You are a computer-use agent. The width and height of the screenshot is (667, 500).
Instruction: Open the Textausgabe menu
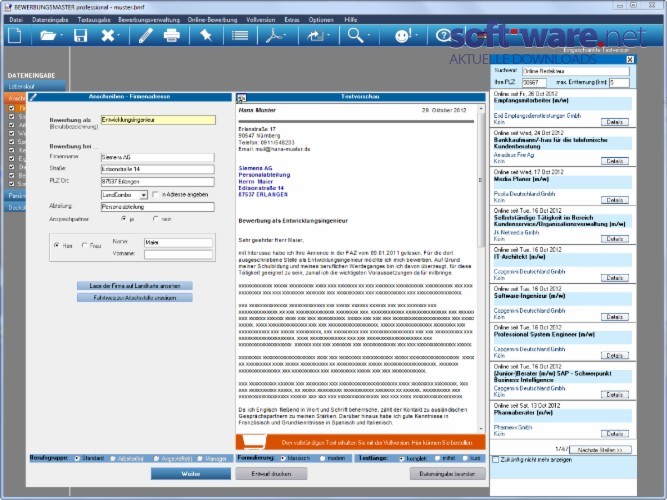tap(94, 20)
